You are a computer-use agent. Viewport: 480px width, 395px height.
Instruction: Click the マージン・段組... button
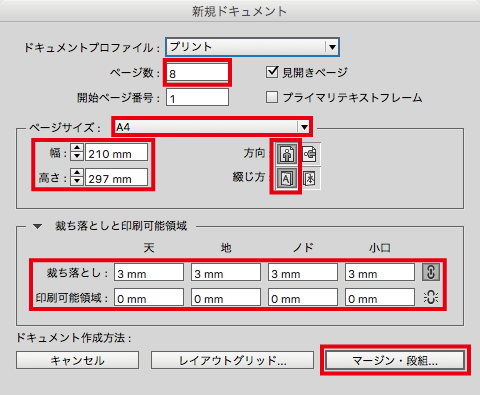(395, 360)
